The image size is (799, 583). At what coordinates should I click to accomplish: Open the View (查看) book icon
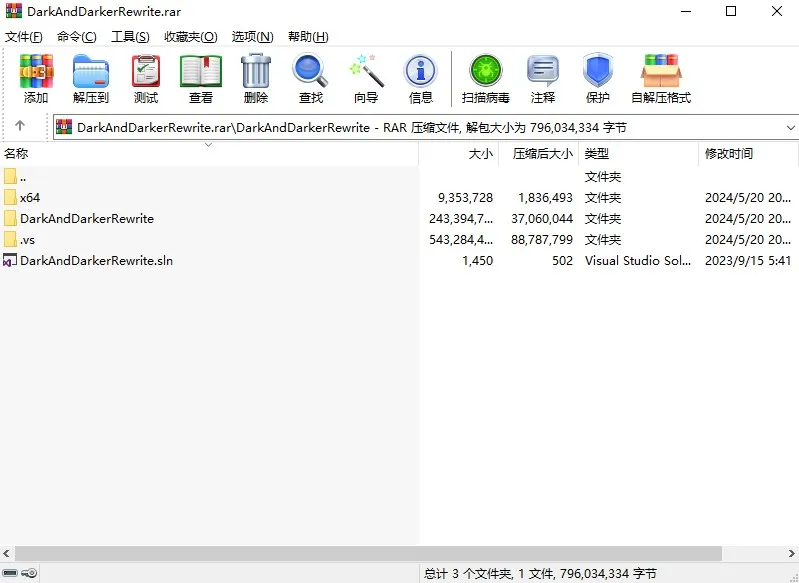point(201,71)
